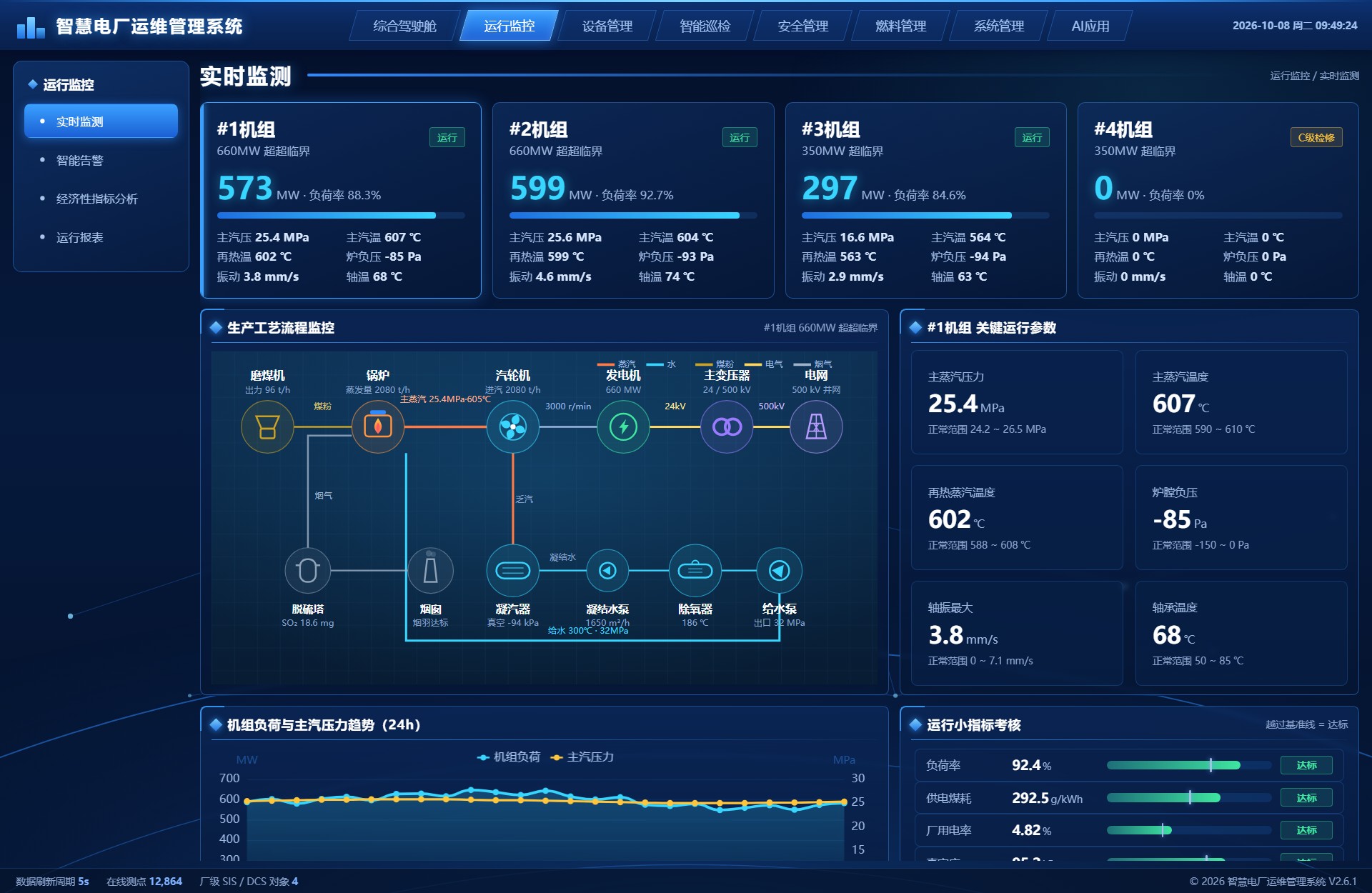Screen dimensions: 1372x893
Task: Click the main transformer (主变压器) icon
Action: click(727, 427)
